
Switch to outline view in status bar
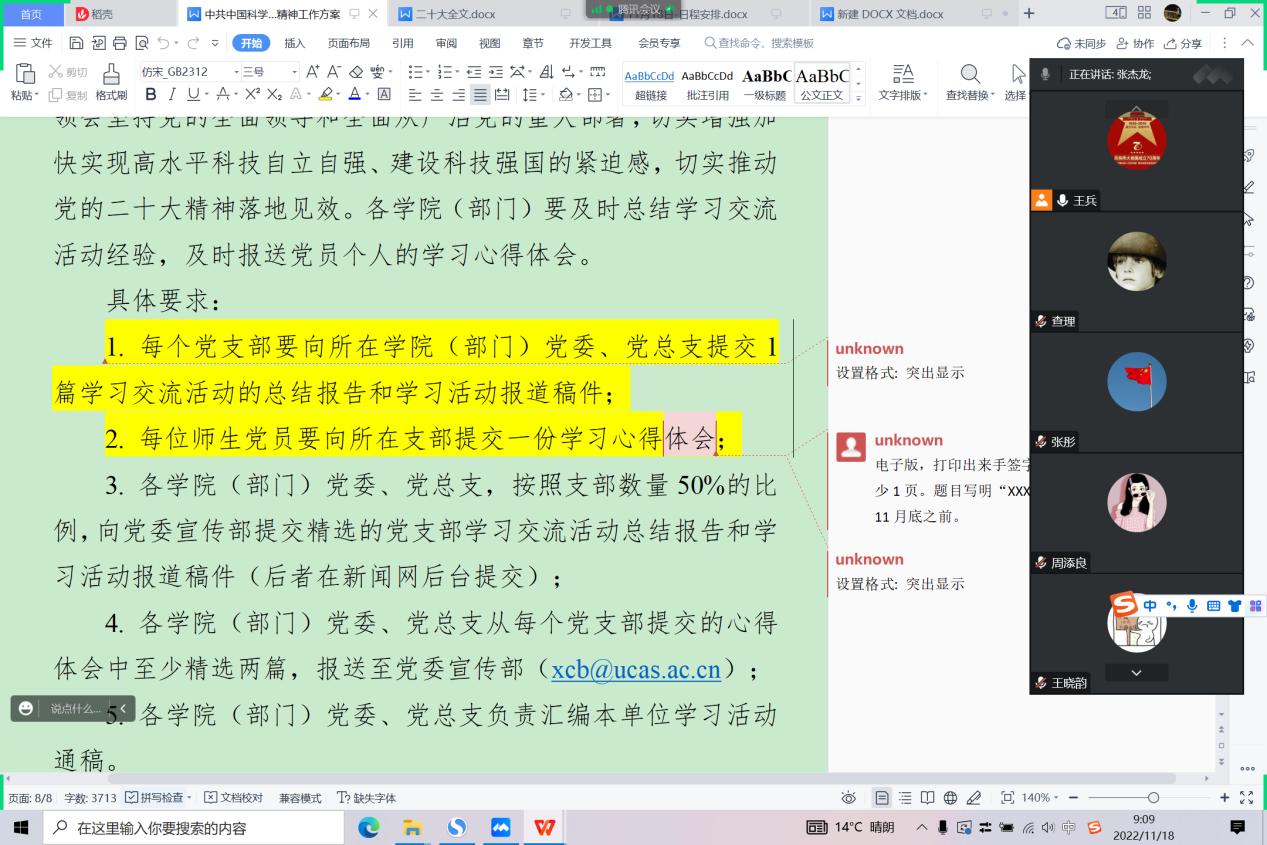coord(905,798)
